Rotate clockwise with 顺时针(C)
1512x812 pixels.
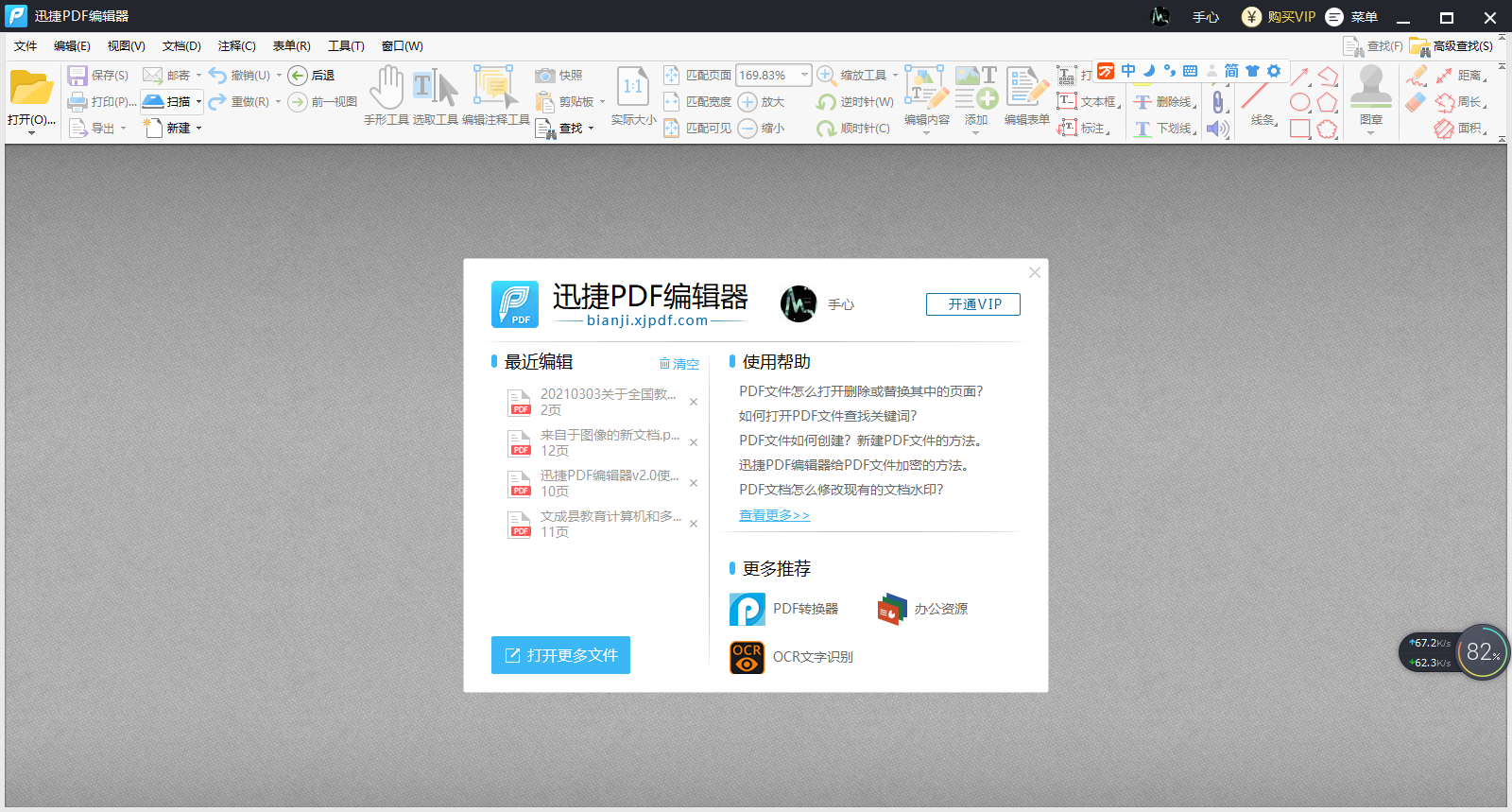[853, 129]
